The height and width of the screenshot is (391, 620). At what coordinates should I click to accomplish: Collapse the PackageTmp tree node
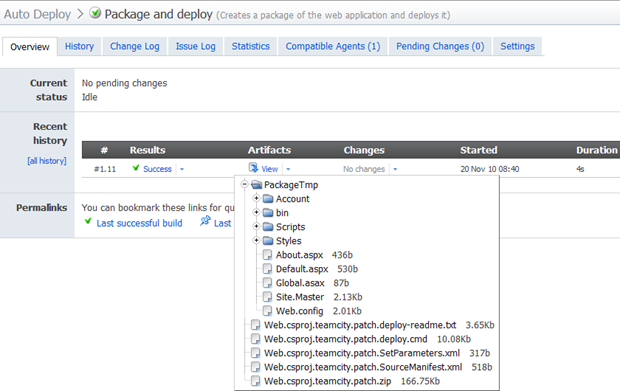[x=245, y=184]
